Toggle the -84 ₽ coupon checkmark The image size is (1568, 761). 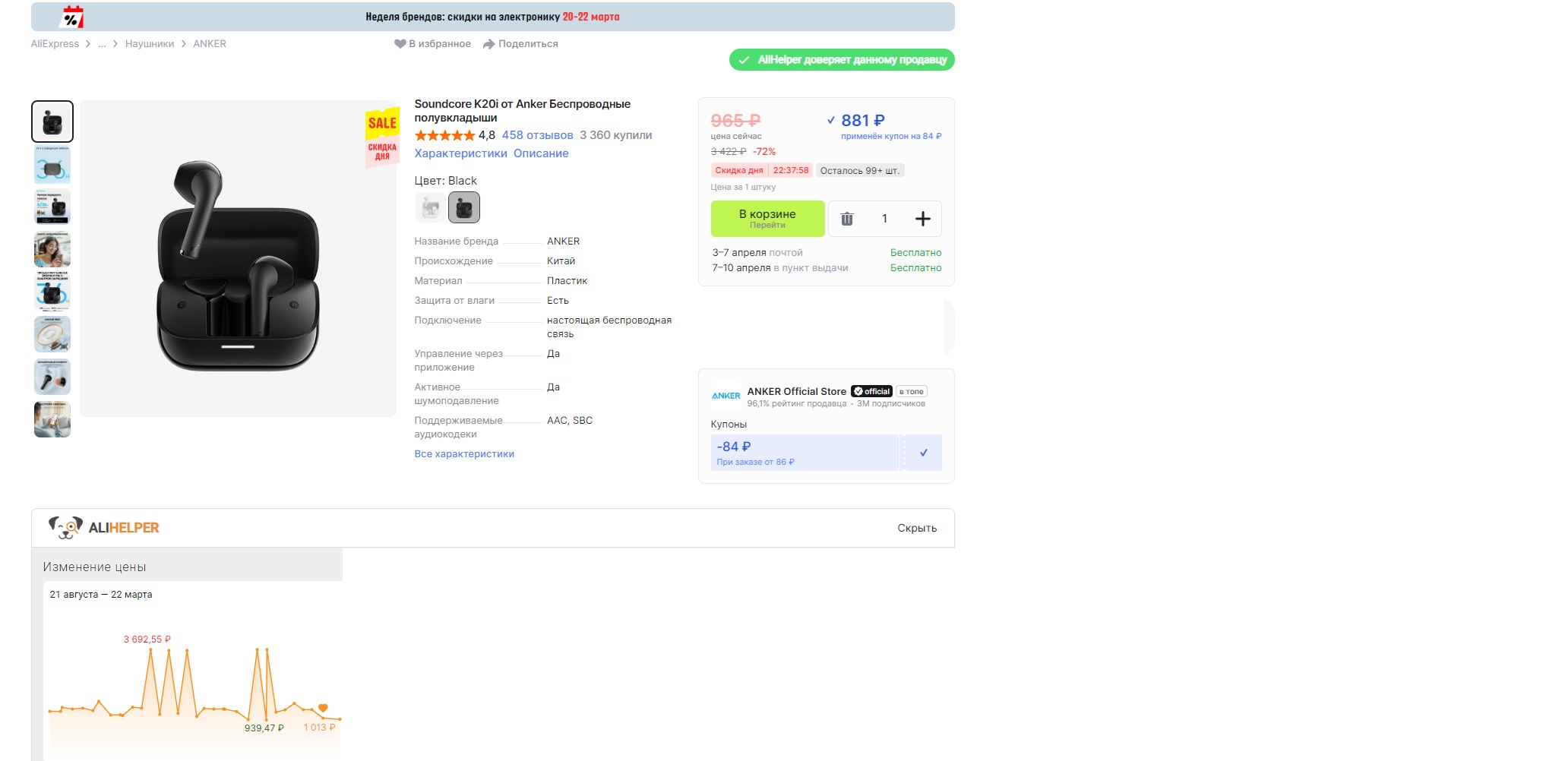click(923, 453)
